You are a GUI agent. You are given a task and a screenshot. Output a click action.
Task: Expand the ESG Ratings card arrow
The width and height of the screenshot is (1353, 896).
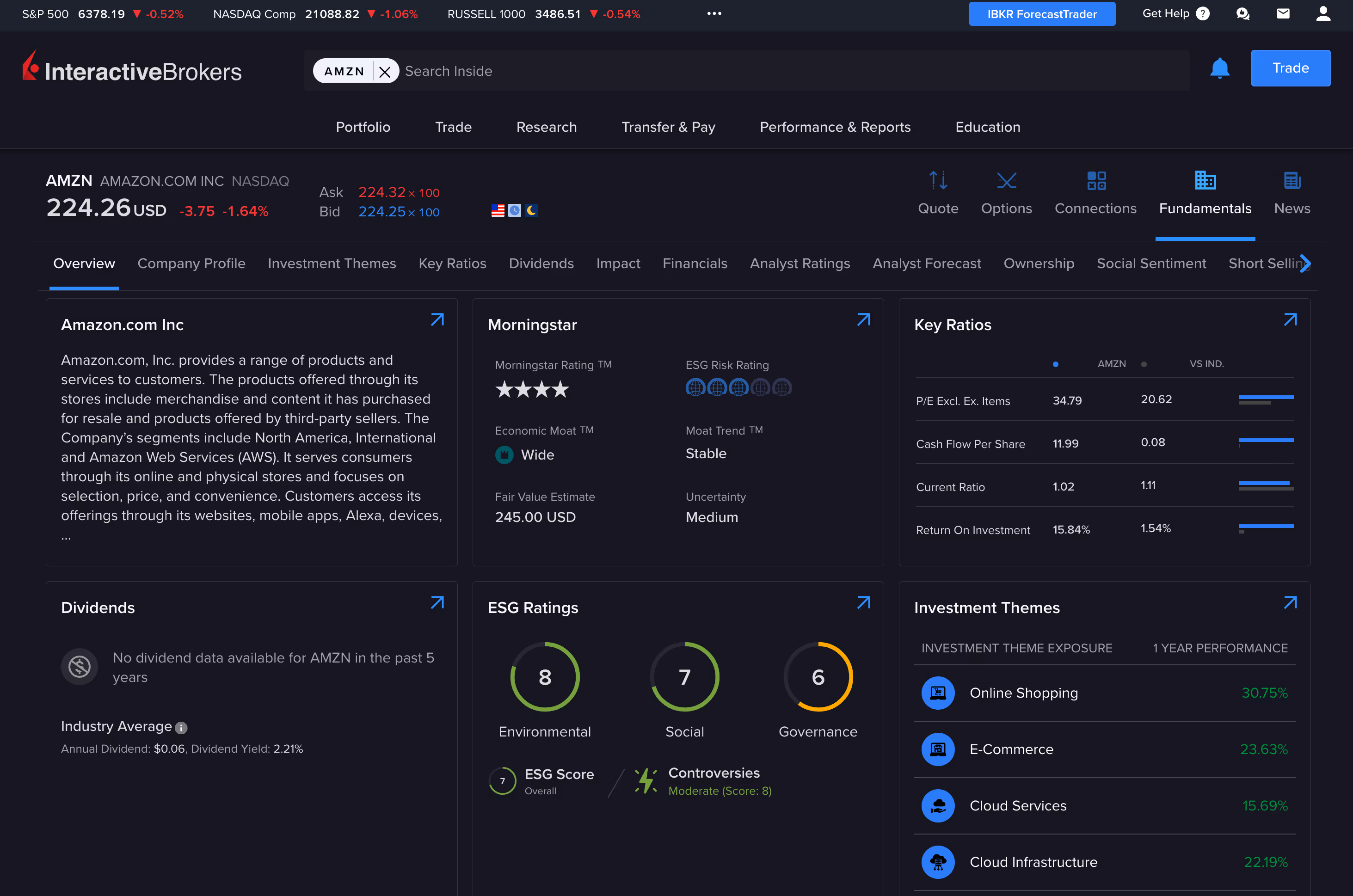(863, 602)
